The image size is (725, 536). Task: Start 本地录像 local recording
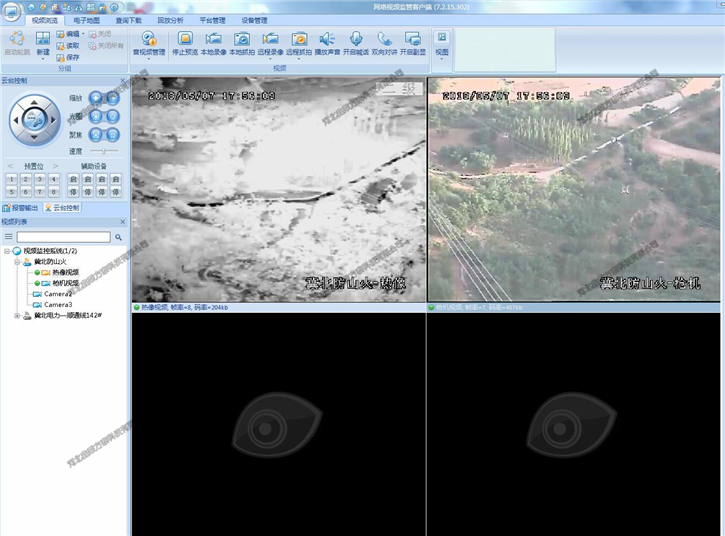click(x=213, y=42)
